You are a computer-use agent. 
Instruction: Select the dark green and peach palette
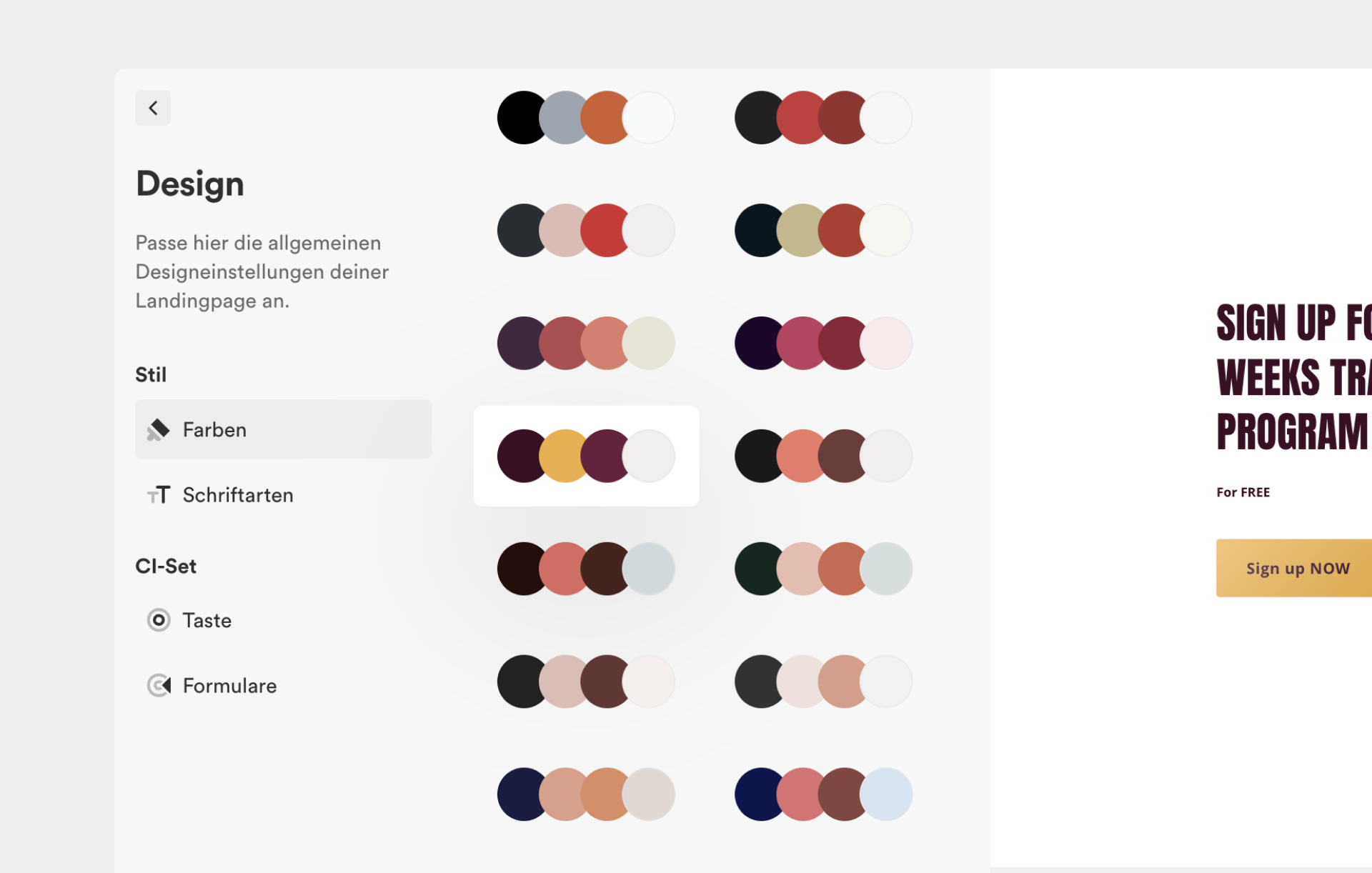click(x=822, y=568)
